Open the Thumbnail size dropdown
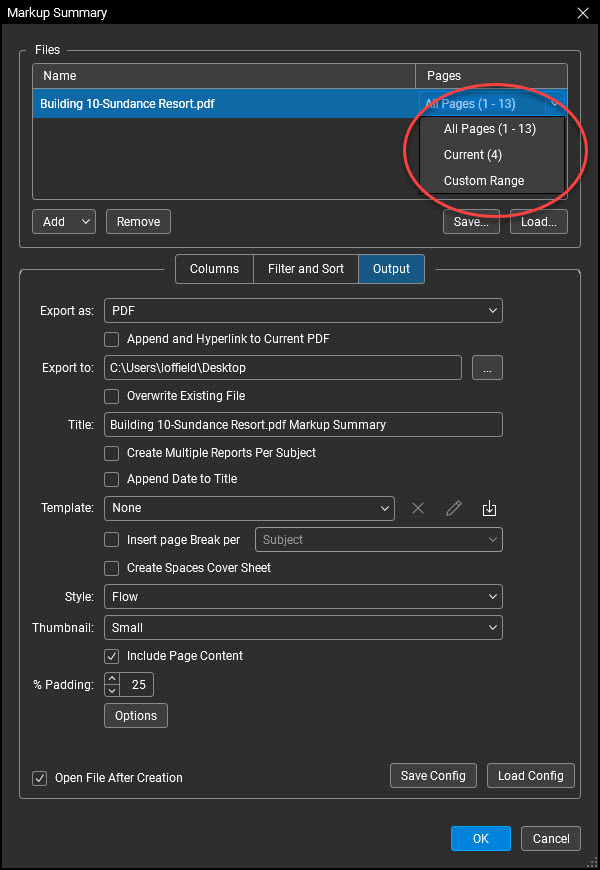The image size is (600, 870). (x=303, y=628)
